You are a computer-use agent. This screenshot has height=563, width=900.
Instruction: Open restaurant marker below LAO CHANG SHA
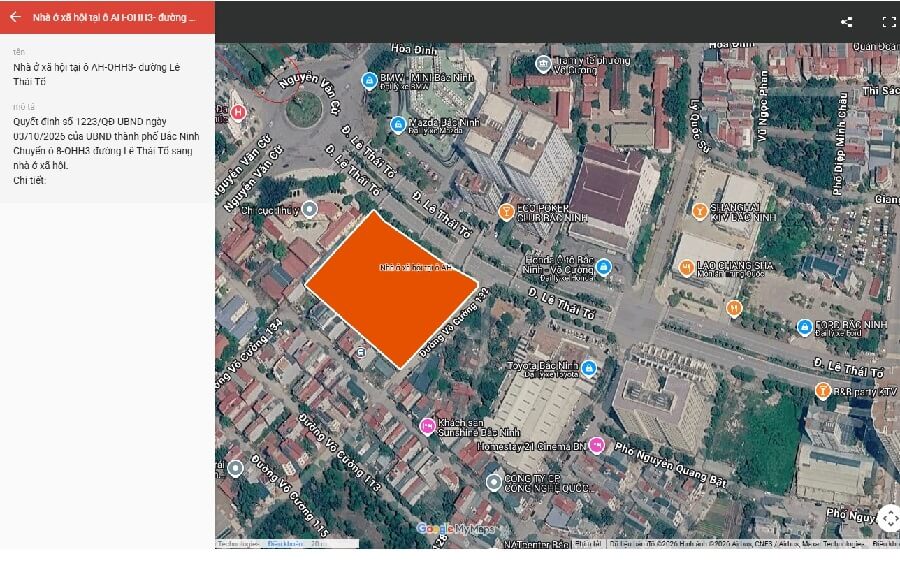click(734, 309)
